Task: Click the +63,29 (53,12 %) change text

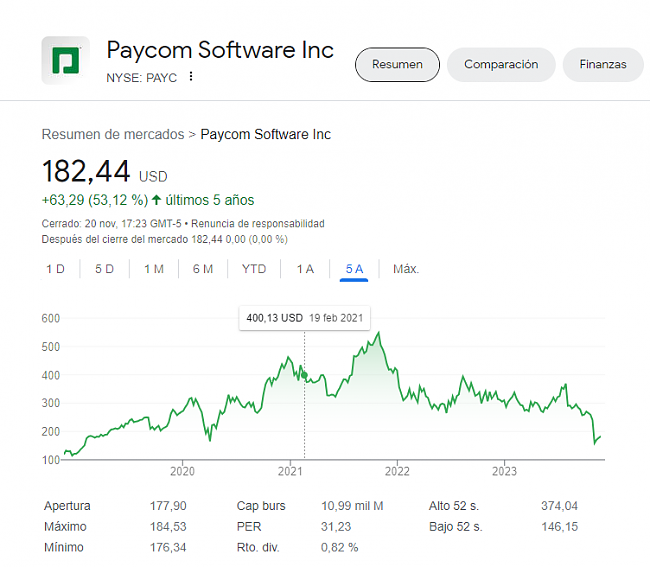Action: tap(95, 200)
